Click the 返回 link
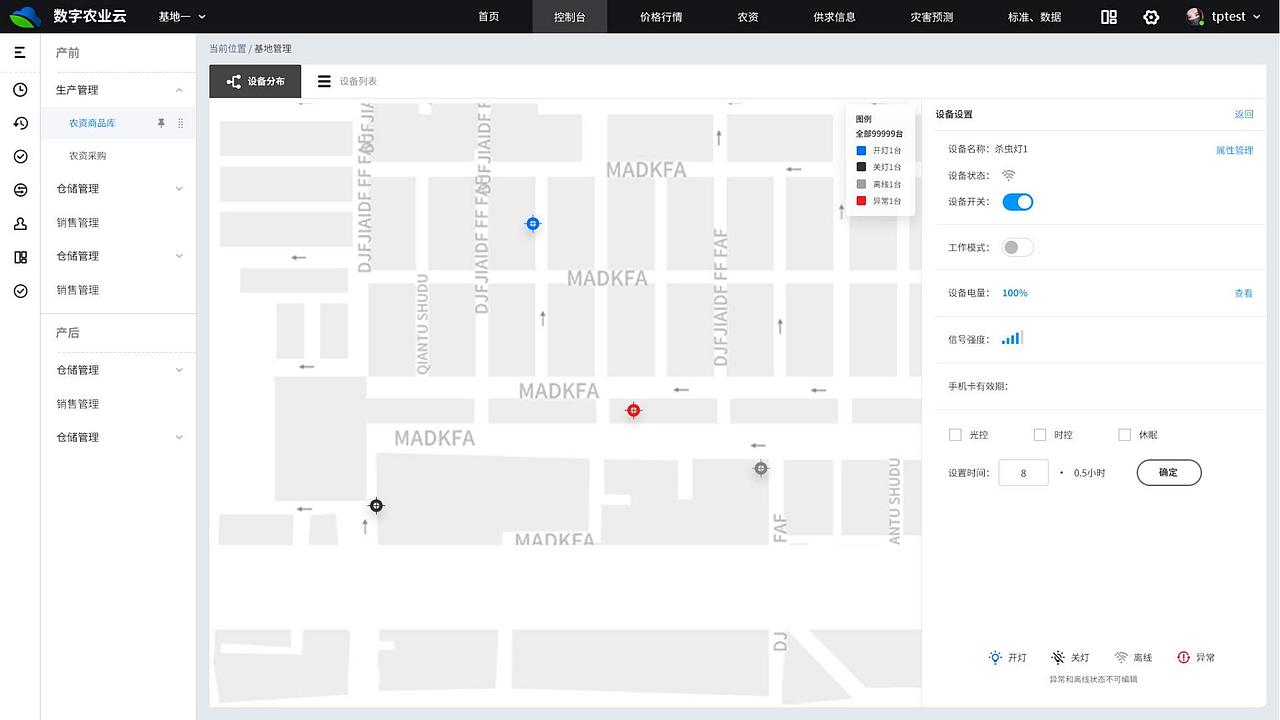This screenshot has width=1280, height=720. (1243, 114)
